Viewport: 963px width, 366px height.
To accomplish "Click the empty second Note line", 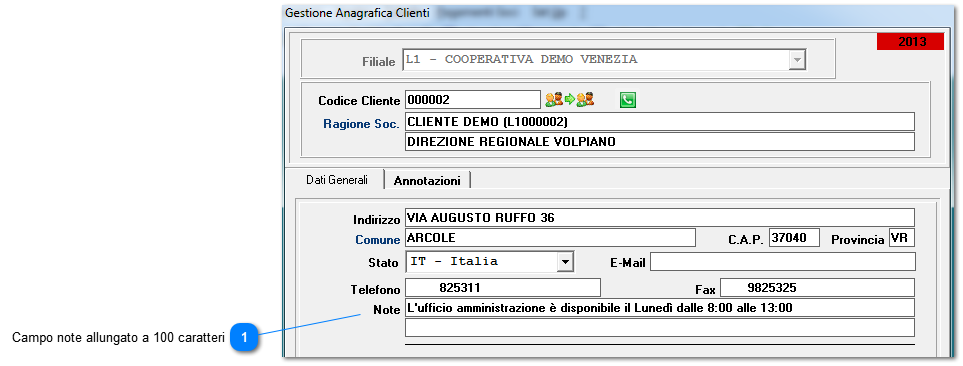I will click(x=660, y=328).
